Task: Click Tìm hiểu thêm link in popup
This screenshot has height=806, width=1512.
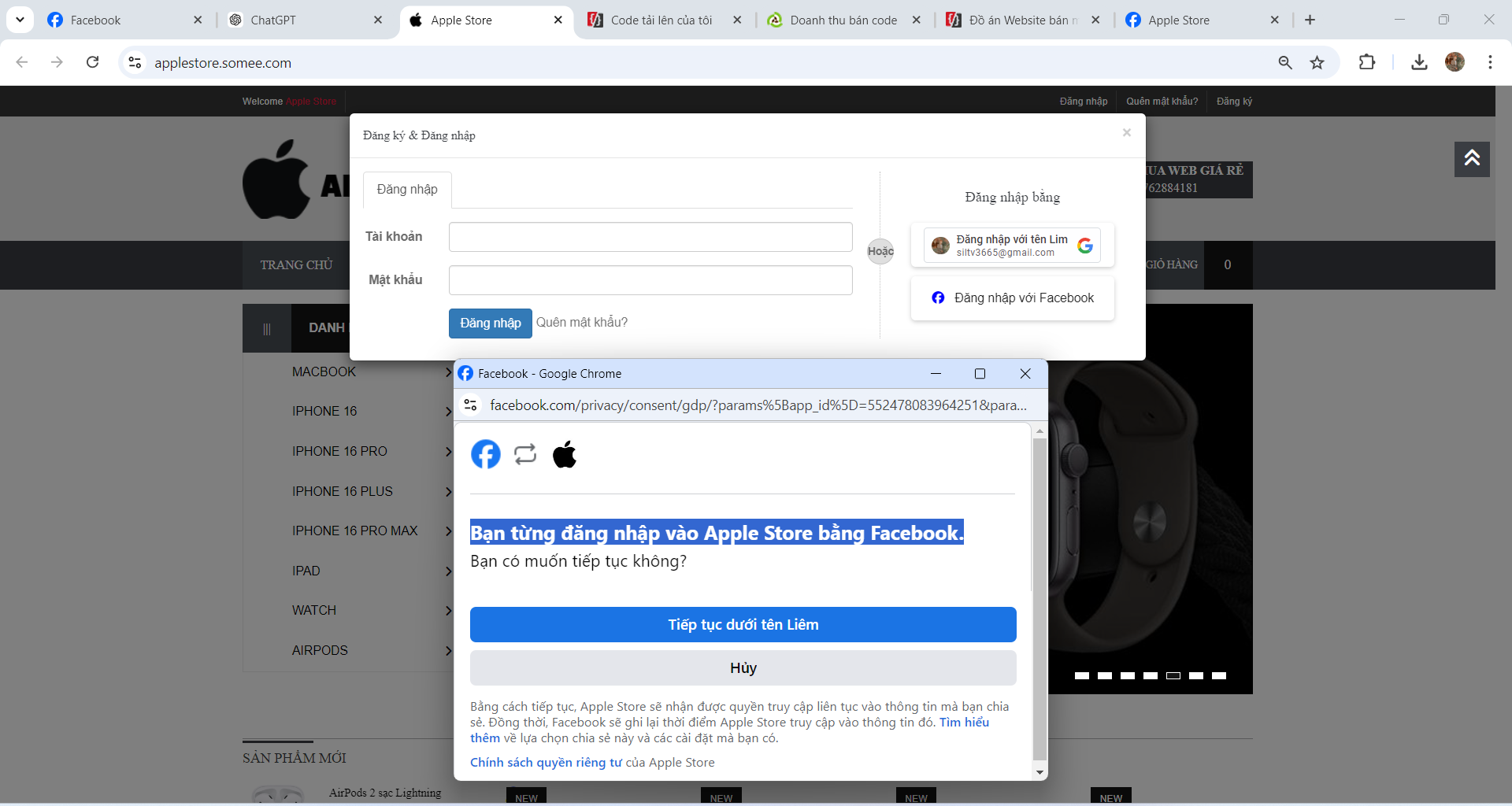Action: point(964,723)
